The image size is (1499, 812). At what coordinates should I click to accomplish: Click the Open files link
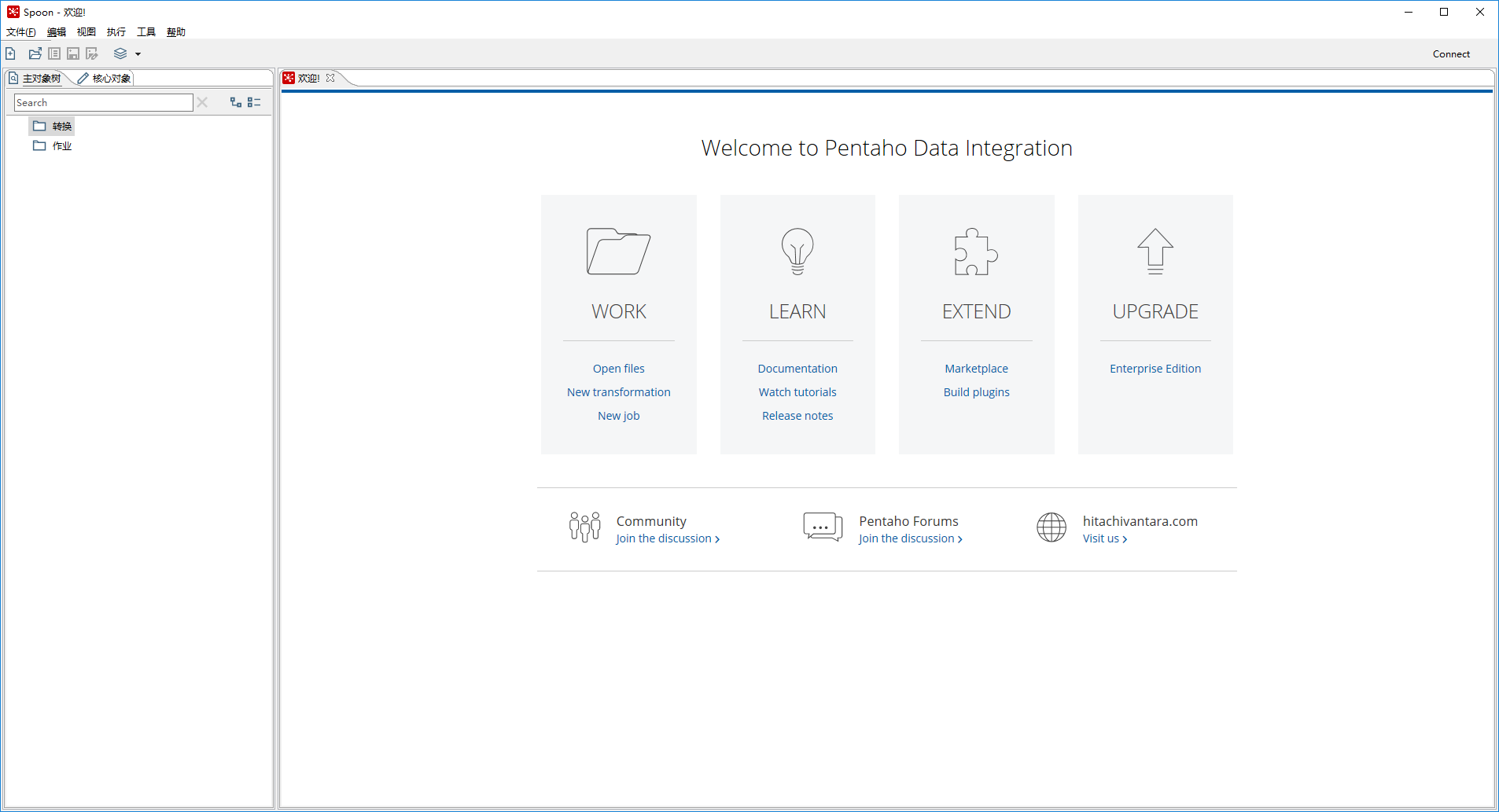(619, 369)
